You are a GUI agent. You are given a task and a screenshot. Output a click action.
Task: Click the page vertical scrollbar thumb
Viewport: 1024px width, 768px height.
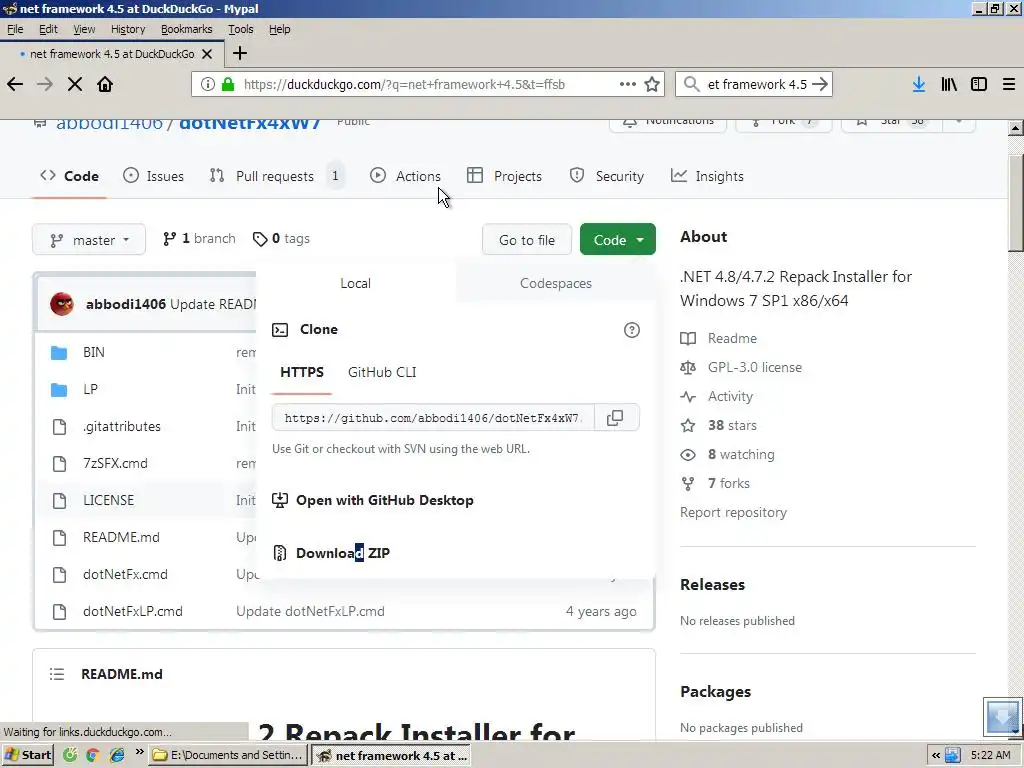(1016, 202)
